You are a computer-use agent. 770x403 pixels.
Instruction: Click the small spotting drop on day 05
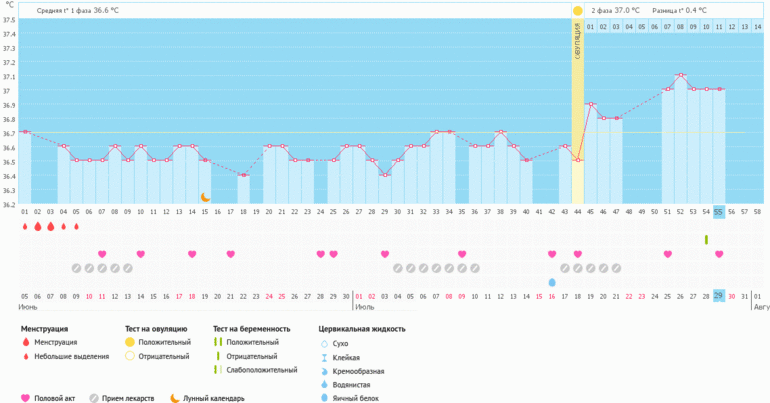coord(76,227)
